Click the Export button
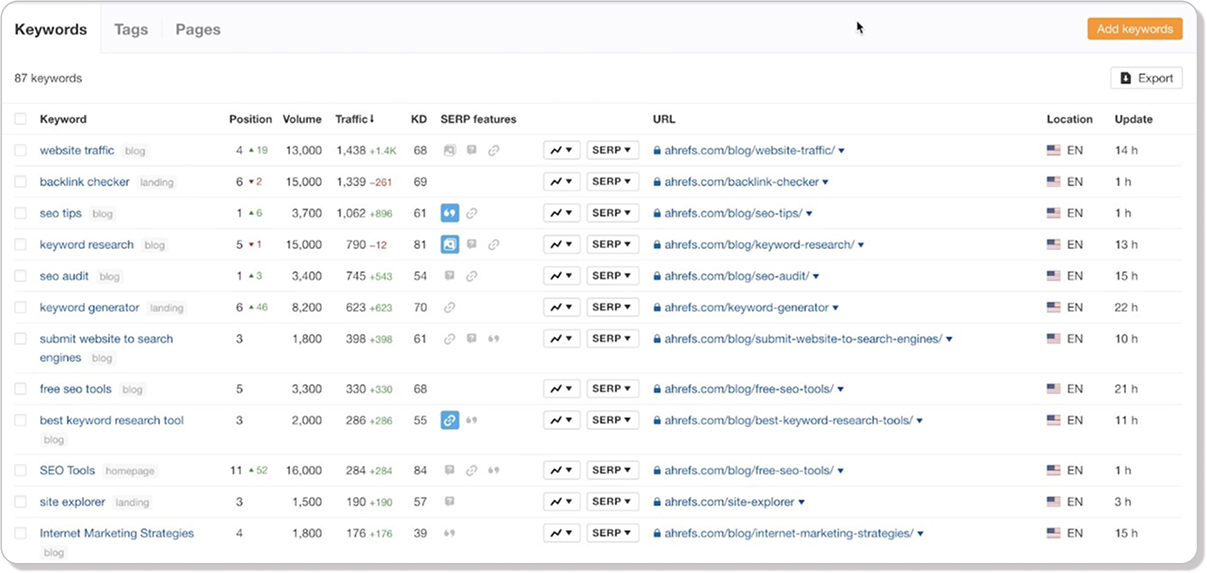The image size is (1207, 573). click(x=1146, y=78)
